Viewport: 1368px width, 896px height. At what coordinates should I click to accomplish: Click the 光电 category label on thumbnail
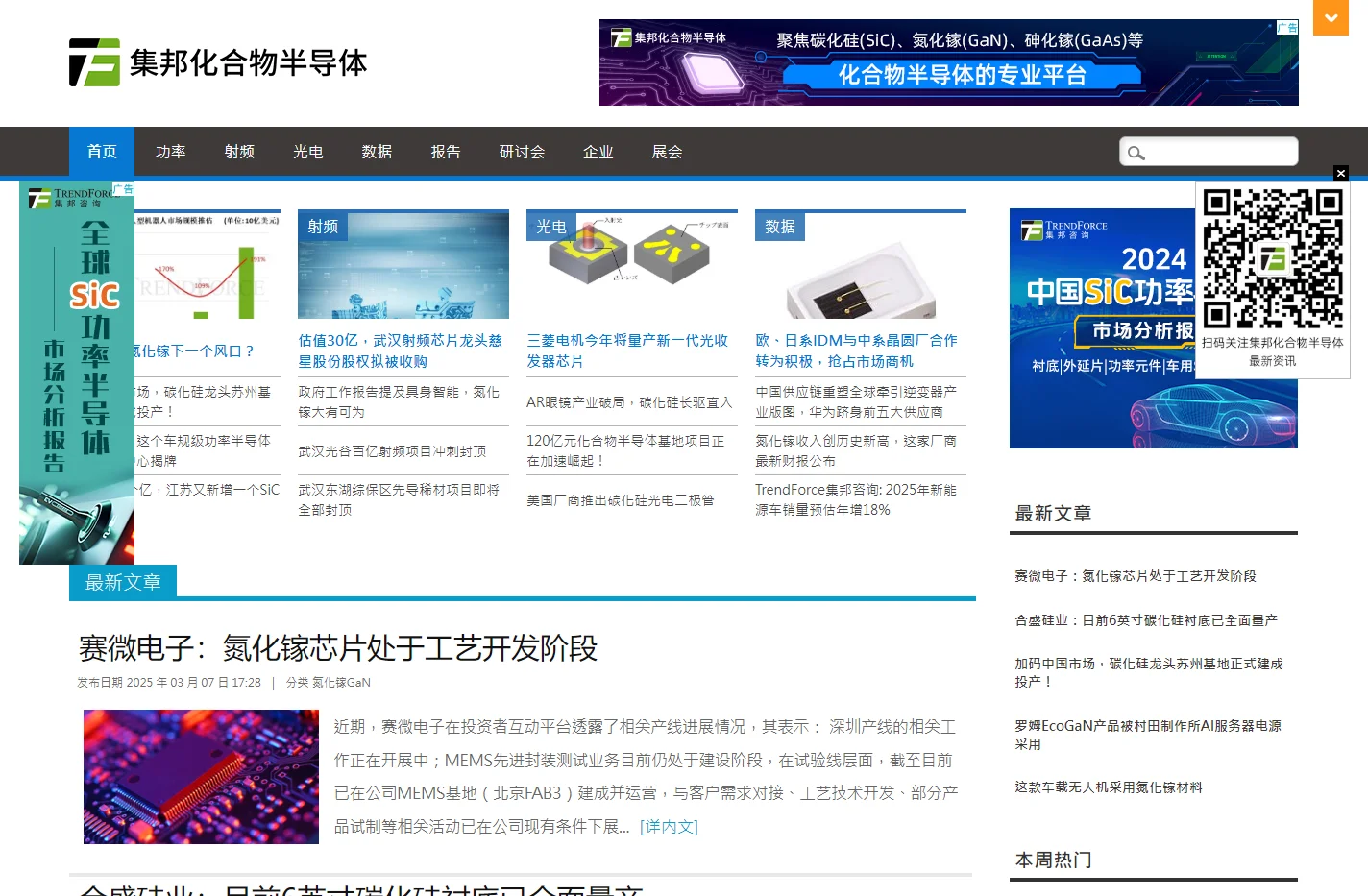coord(551,227)
